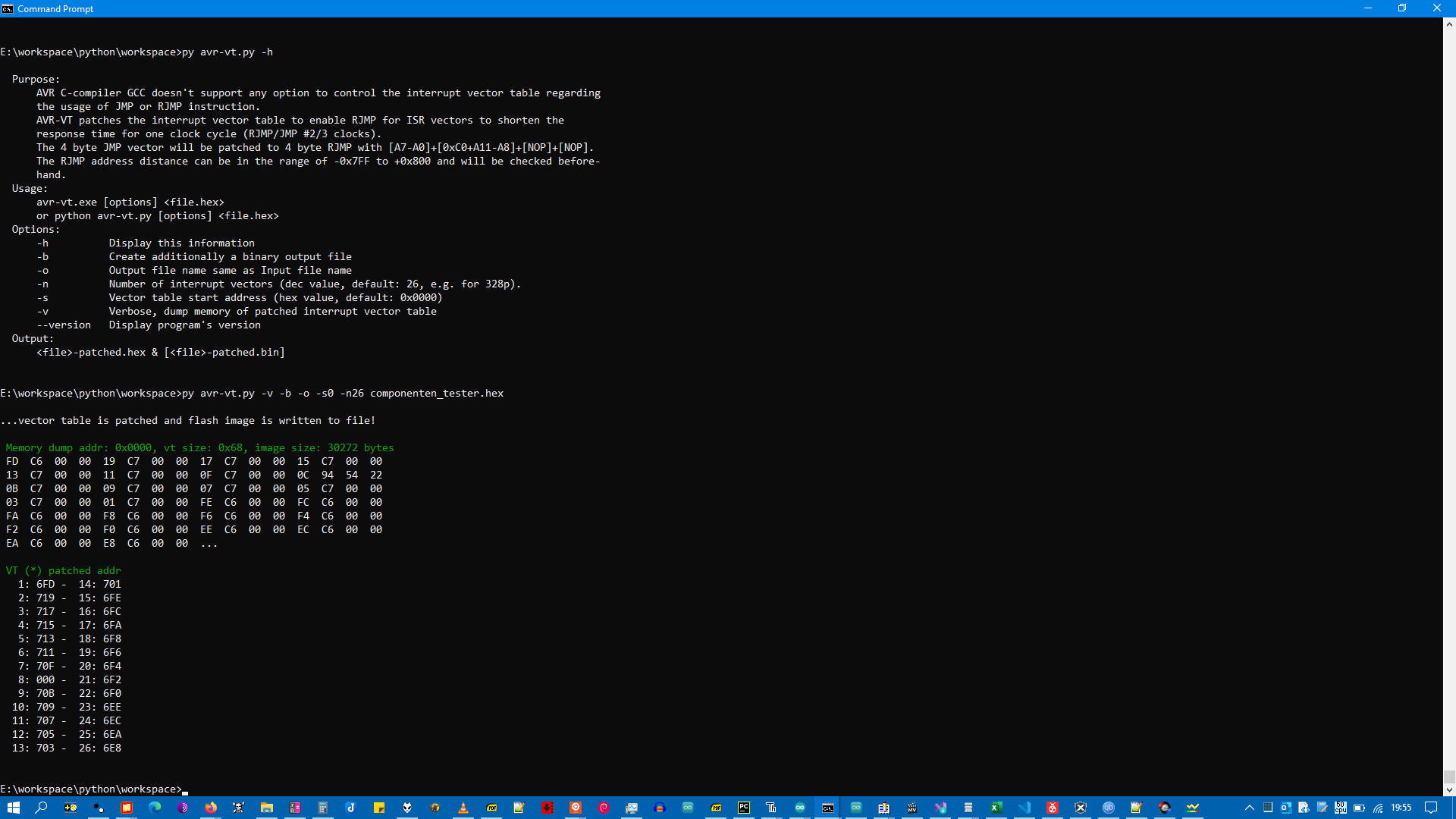Click the vector row '8: 000 - 21: 6F2'
The image size is (1456, 819).
[69, 679]
